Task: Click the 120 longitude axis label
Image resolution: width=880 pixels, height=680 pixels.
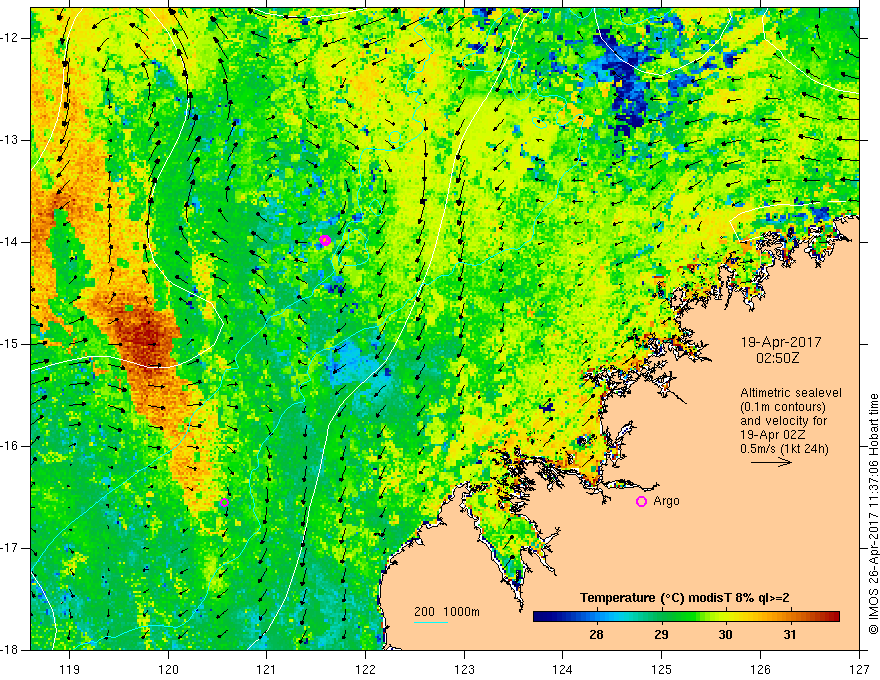Action: click(168, 669)
